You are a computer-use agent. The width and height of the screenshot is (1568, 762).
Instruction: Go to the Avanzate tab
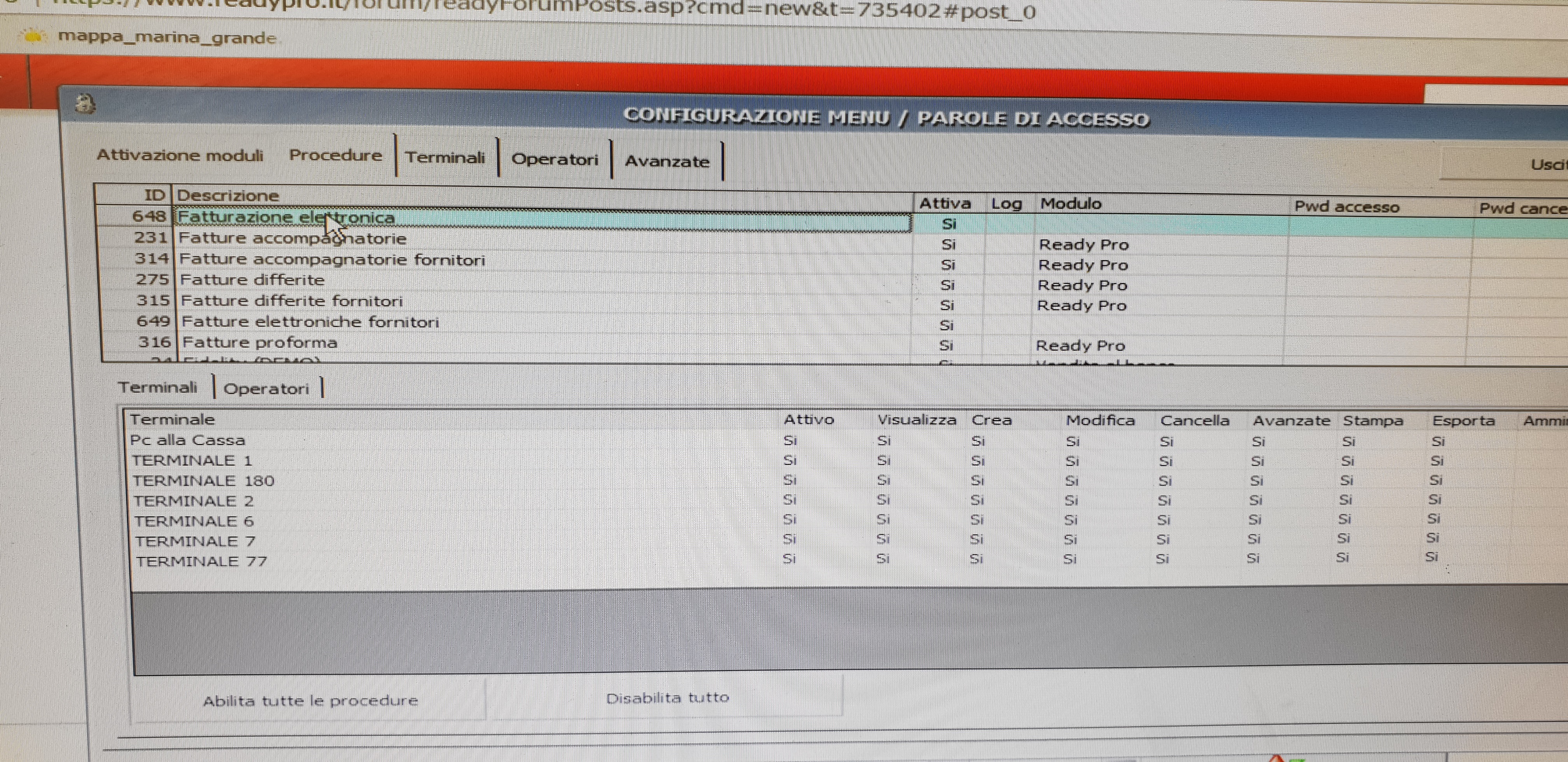[x=667, y=162]
